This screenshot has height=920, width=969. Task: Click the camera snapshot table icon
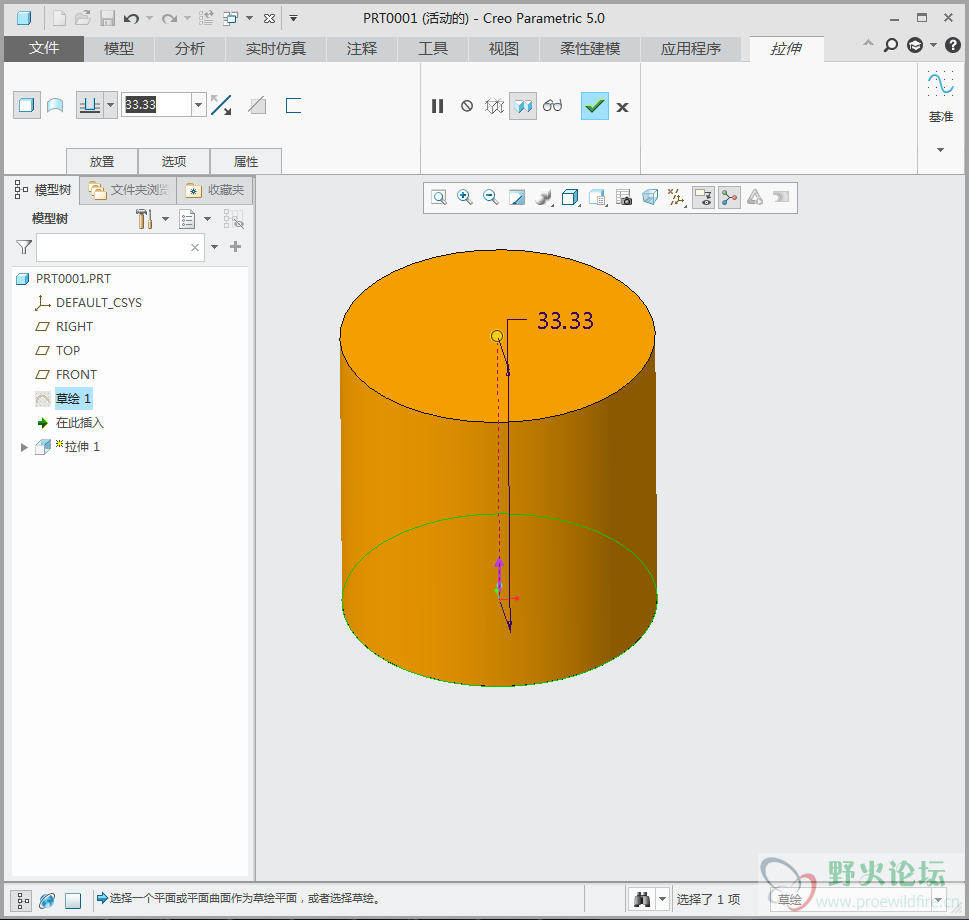tap(624, 198)
